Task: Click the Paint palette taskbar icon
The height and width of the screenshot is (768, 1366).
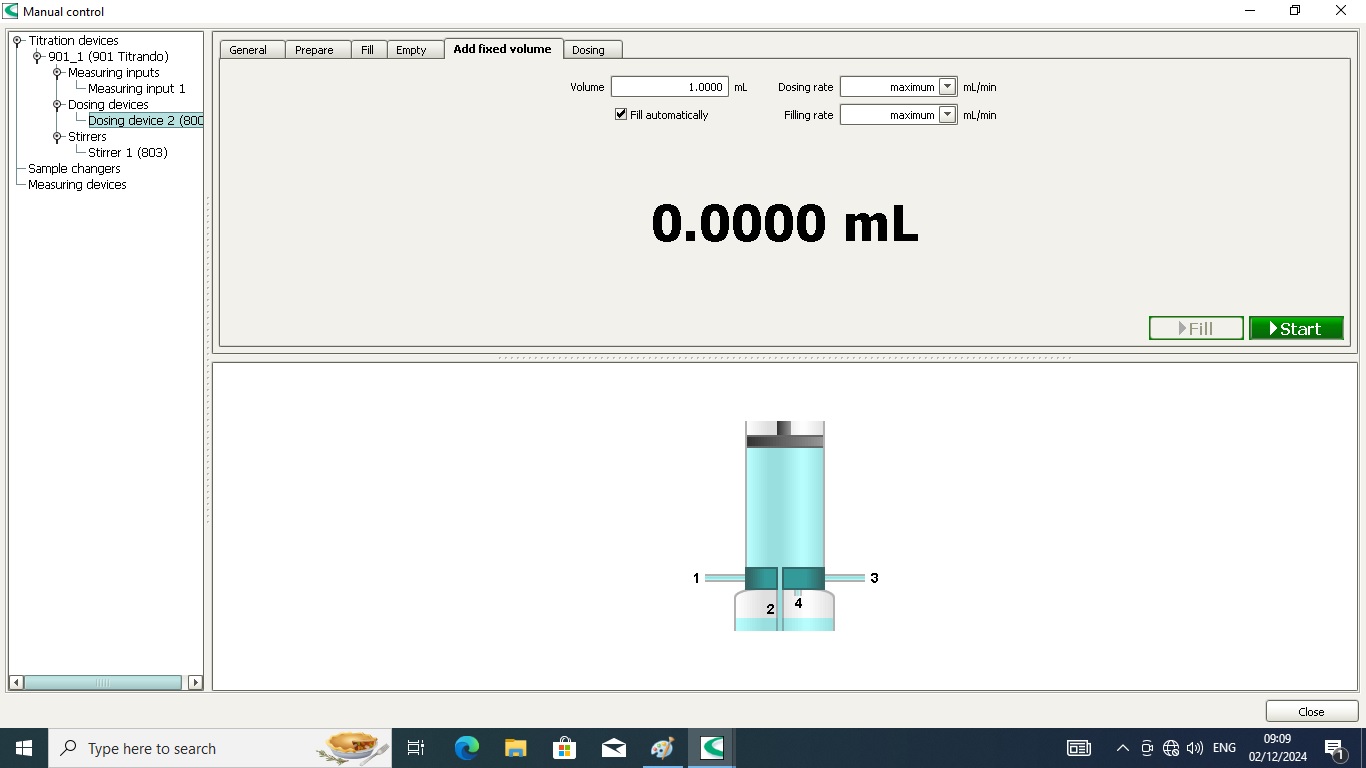Action: [662, 748]
